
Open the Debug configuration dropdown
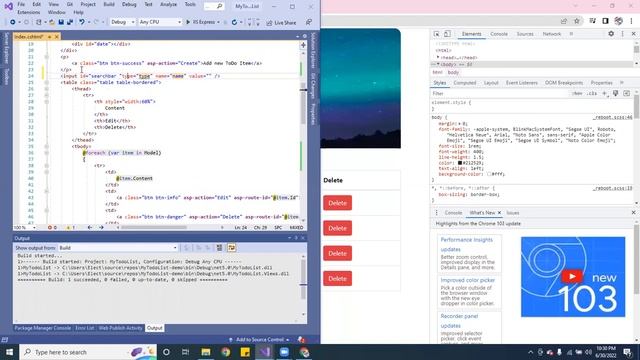coord(122,22)
